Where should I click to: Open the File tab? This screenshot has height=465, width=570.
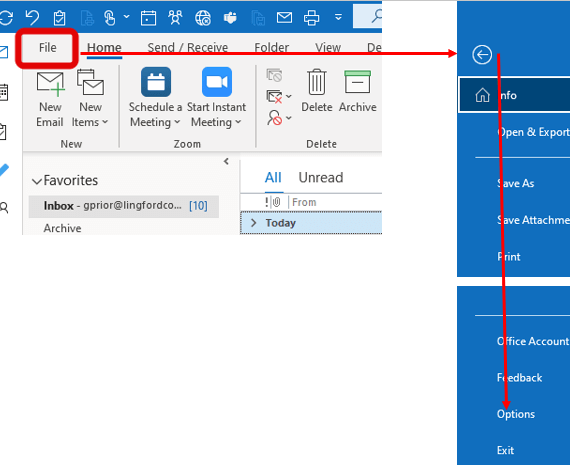click(x=47, y=48)
